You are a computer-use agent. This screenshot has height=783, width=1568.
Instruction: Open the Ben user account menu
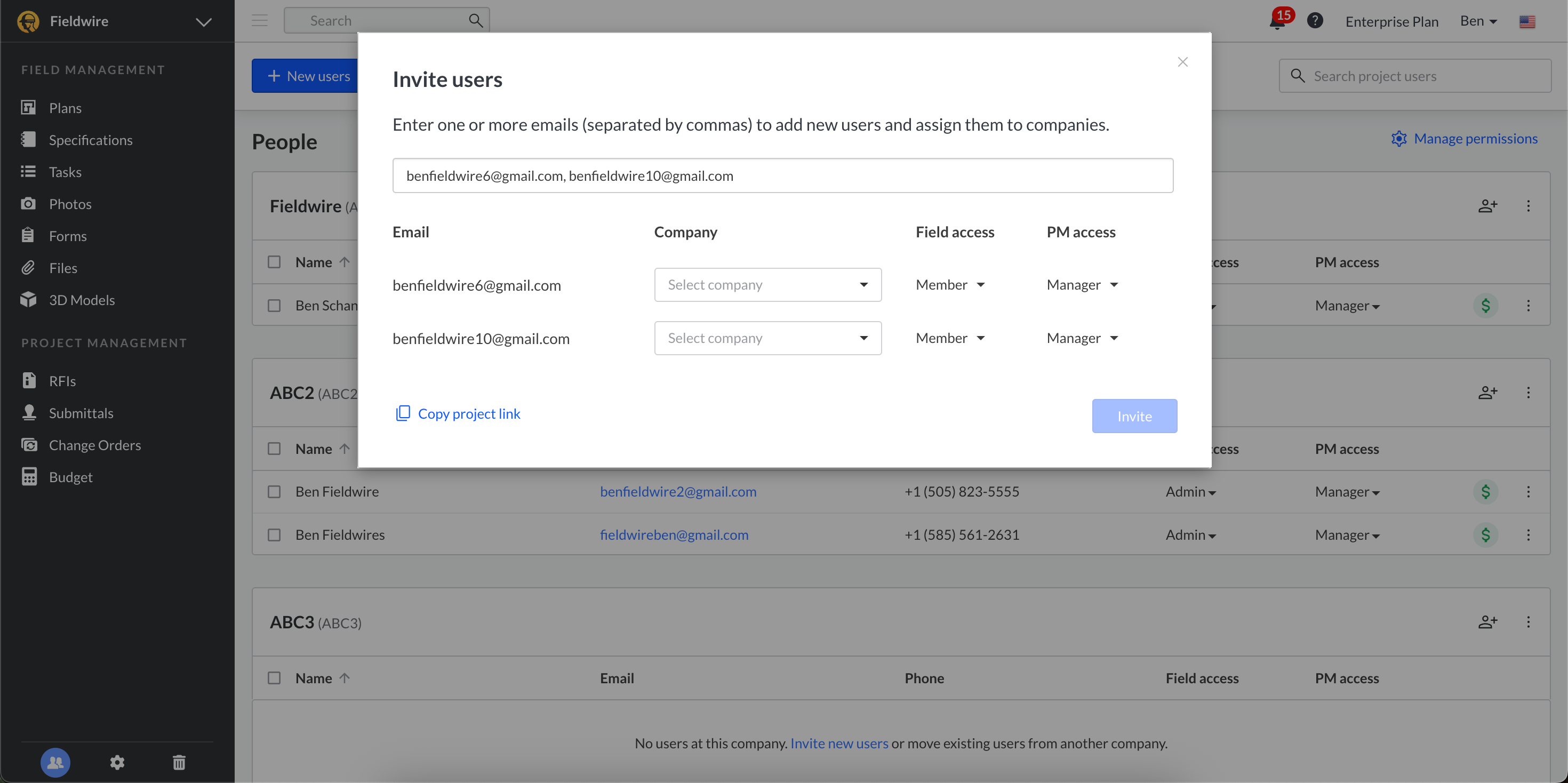(x=1478, y=21)
